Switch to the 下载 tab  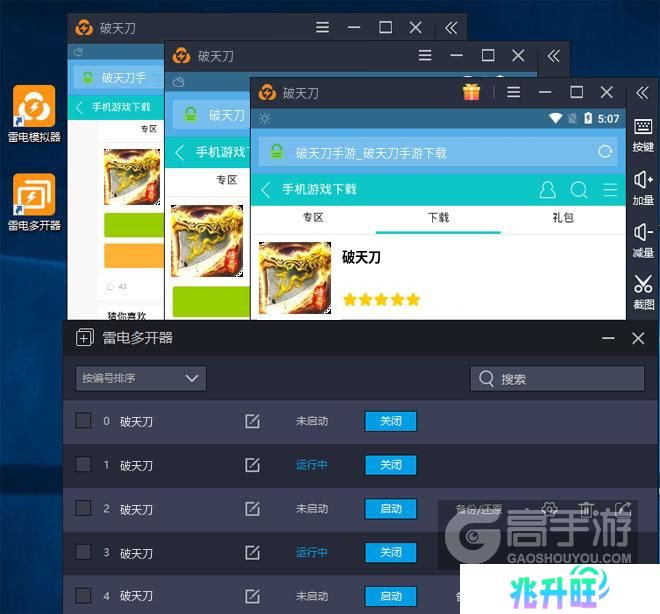click(x=438, y=218)
